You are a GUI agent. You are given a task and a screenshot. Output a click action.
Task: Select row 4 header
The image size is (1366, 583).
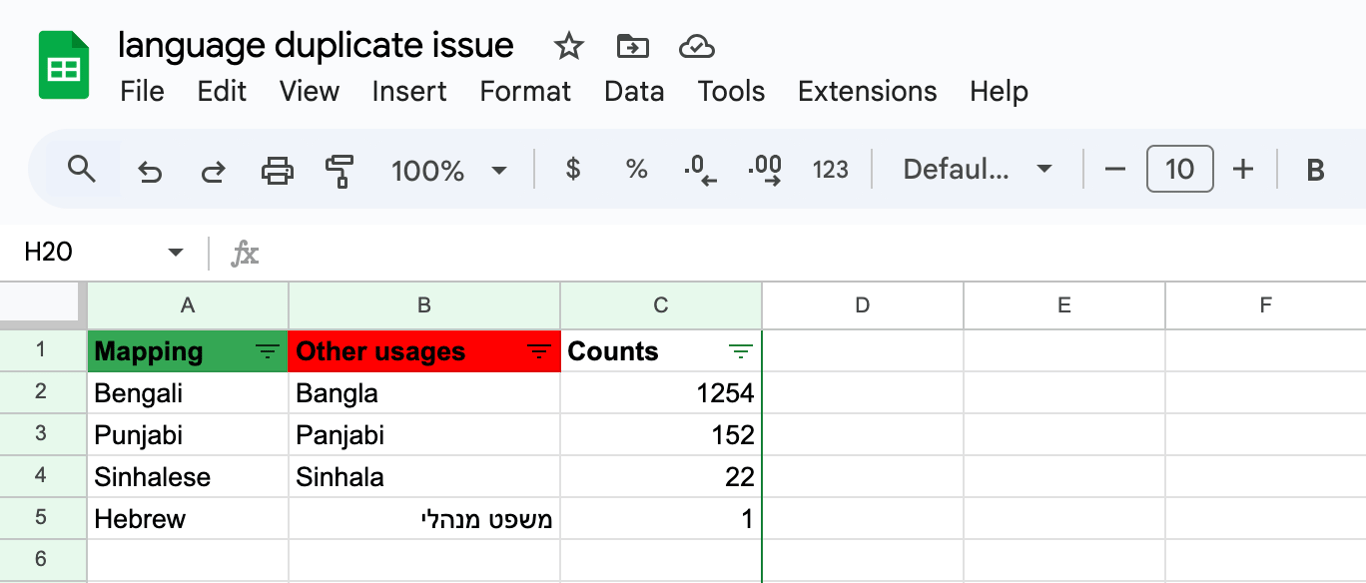point(41,476)
